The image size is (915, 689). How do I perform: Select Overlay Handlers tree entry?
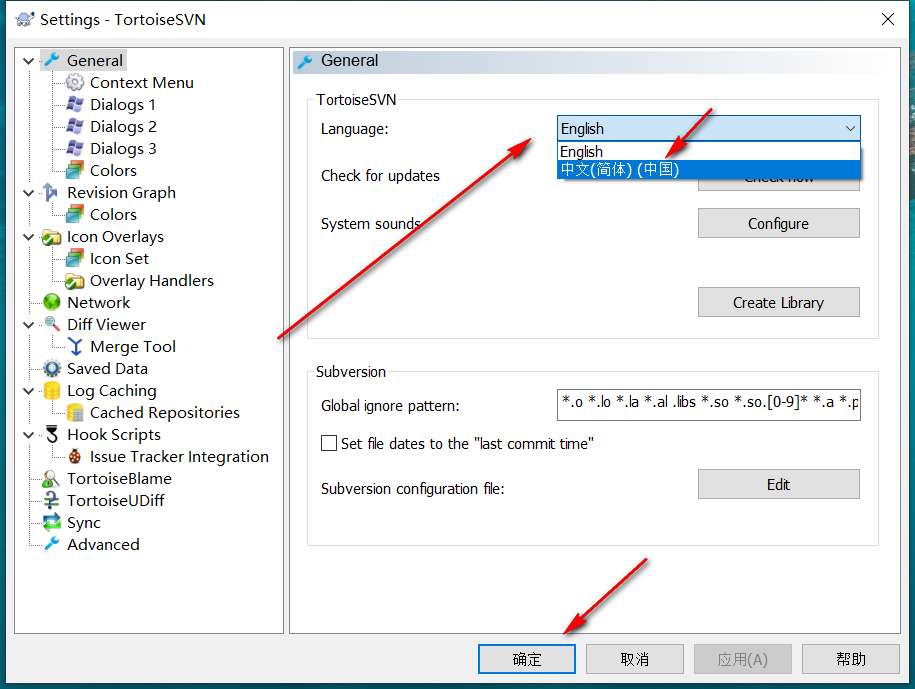[x=152, y=281]
